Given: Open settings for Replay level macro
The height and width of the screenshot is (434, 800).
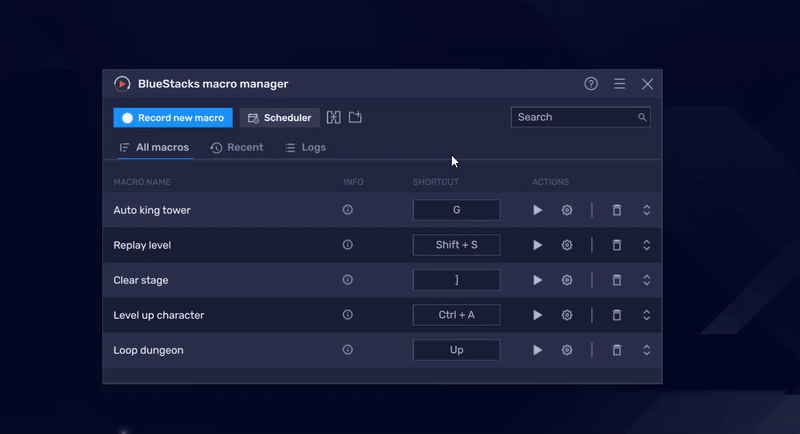Looking at the screenshot, I should [x=567, y=245].
